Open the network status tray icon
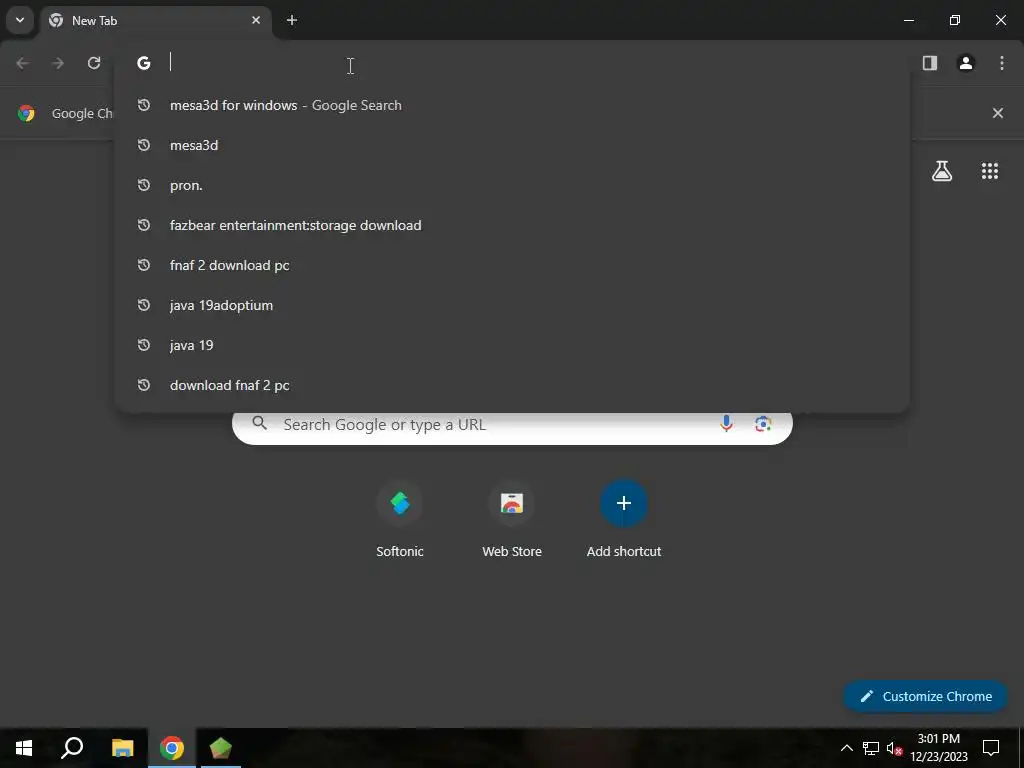Screen dimensions: 1024x768 tap(871, 748)
